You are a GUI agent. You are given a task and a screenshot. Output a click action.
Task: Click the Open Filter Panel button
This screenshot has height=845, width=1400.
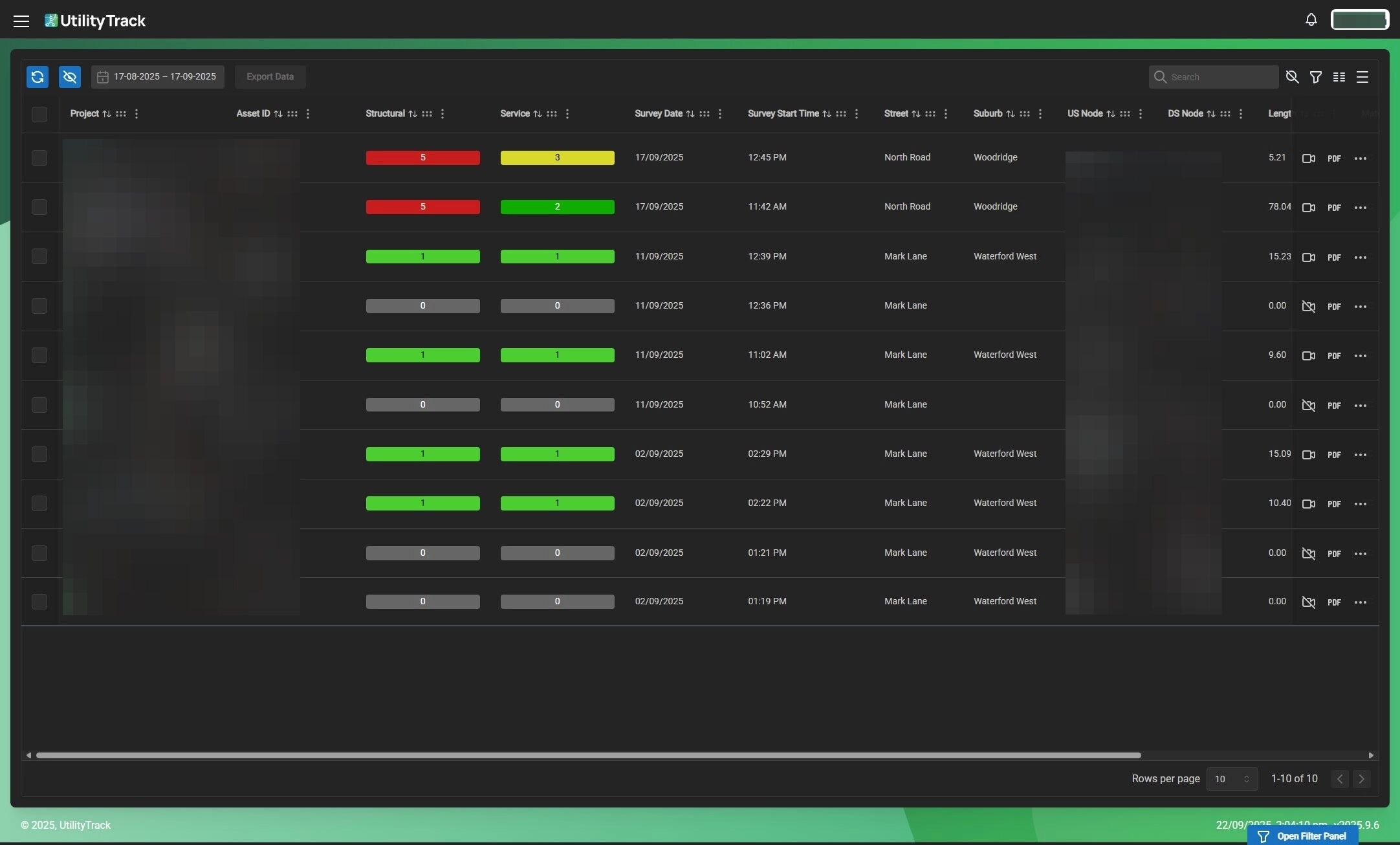point(1302,836)
